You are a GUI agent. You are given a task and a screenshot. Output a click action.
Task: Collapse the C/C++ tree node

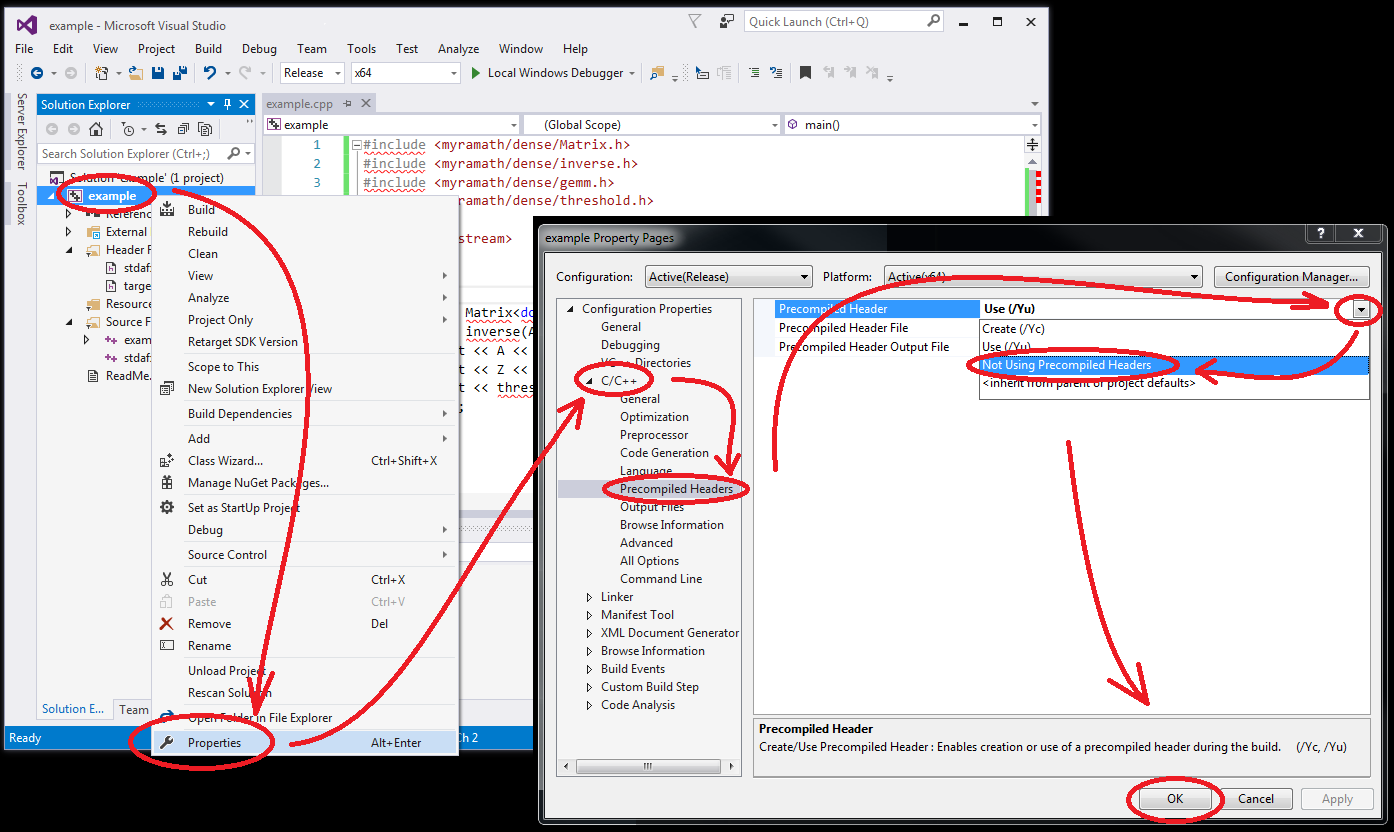tap(590, 381)
